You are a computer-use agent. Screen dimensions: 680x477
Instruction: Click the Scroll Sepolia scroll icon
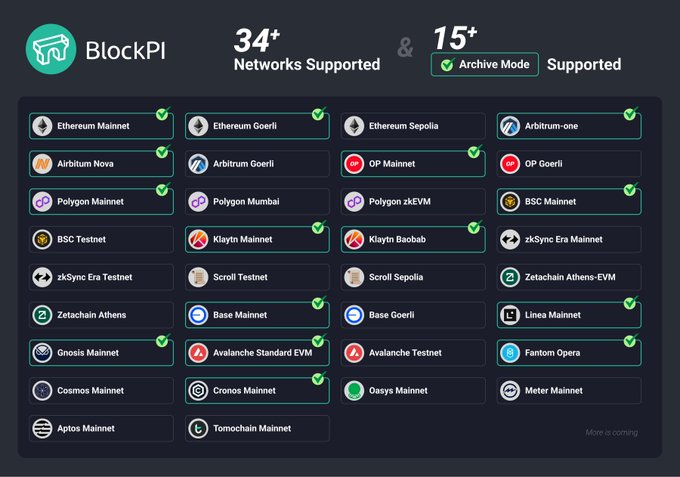354,277
